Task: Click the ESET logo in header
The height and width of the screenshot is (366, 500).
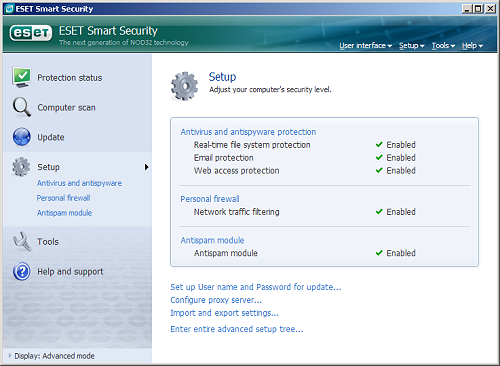Action: click(31, 33)
